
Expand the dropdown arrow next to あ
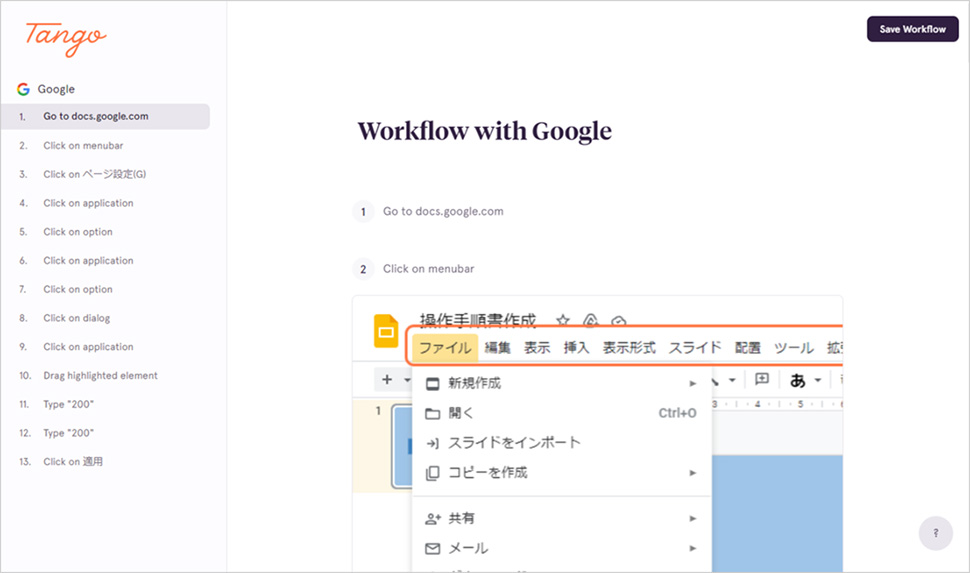coord(817,380)
